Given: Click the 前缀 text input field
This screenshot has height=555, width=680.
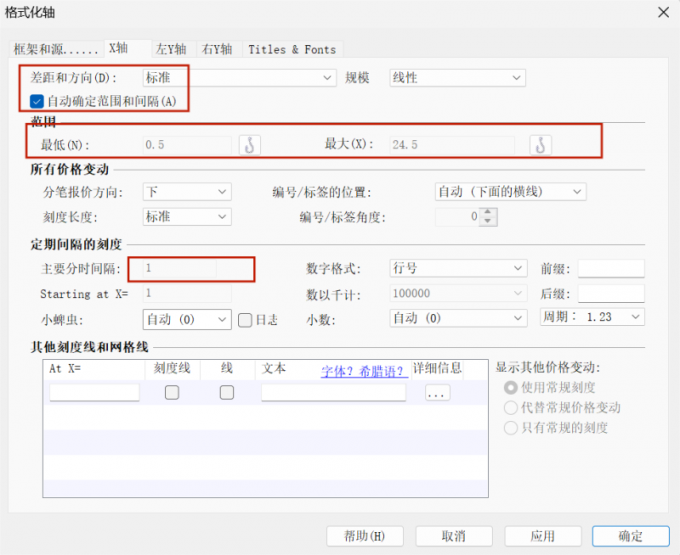Looking at the screenshot, I should click(611, 268).
